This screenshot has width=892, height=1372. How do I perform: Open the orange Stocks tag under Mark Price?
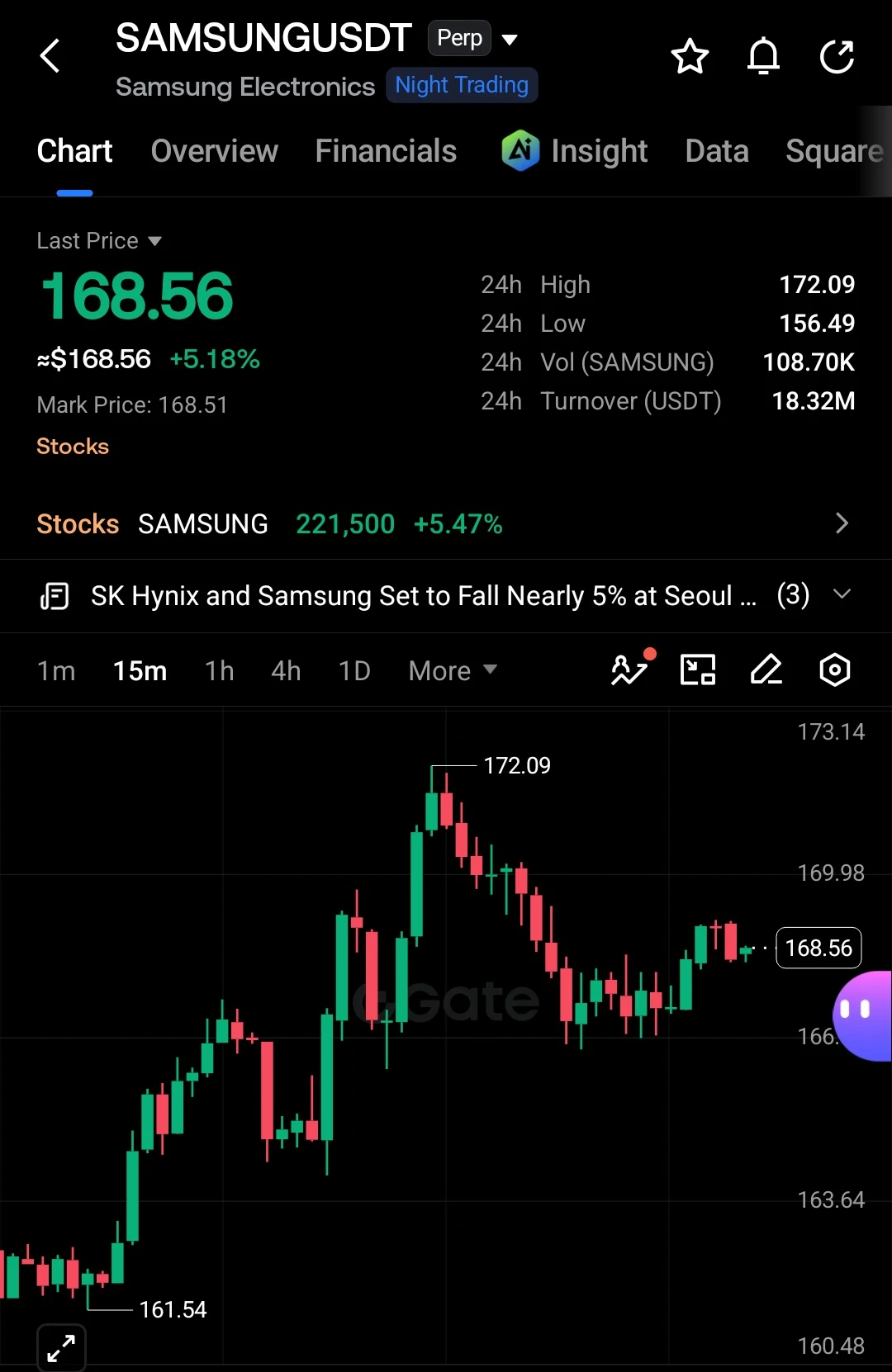pos(73,446)
